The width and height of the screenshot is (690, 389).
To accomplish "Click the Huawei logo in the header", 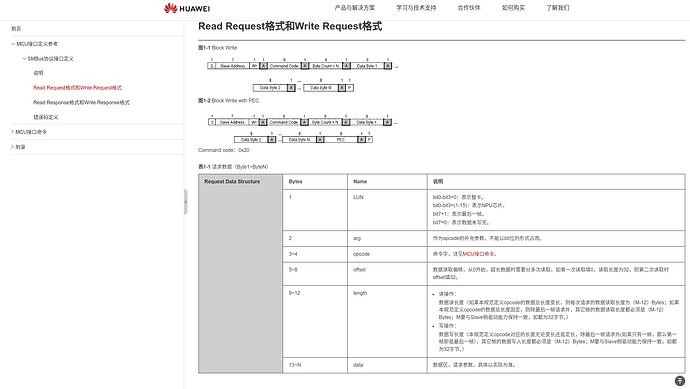I will coord(187,8).
